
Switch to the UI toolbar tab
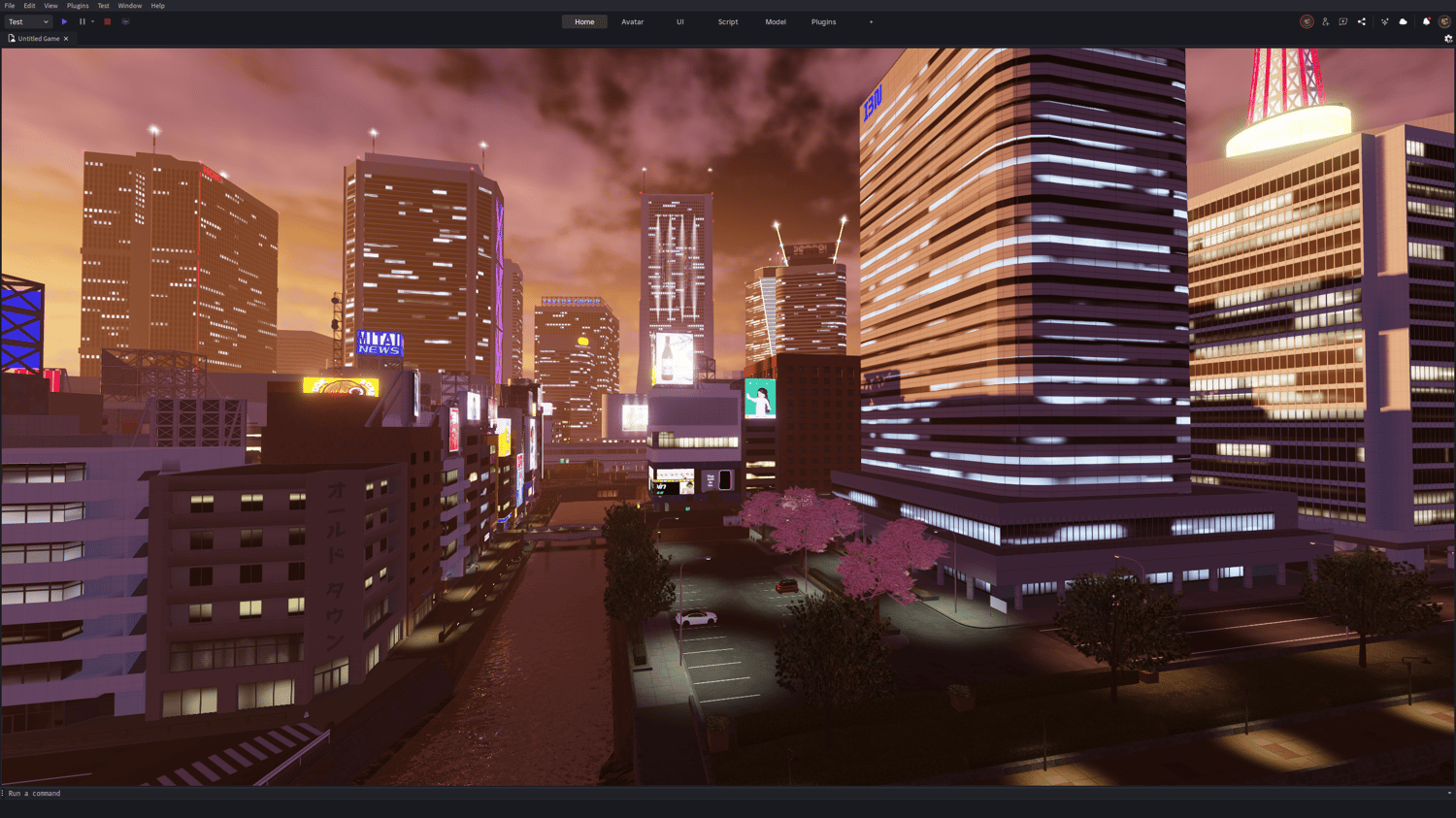pyautogui.click(x=680, y=21)
